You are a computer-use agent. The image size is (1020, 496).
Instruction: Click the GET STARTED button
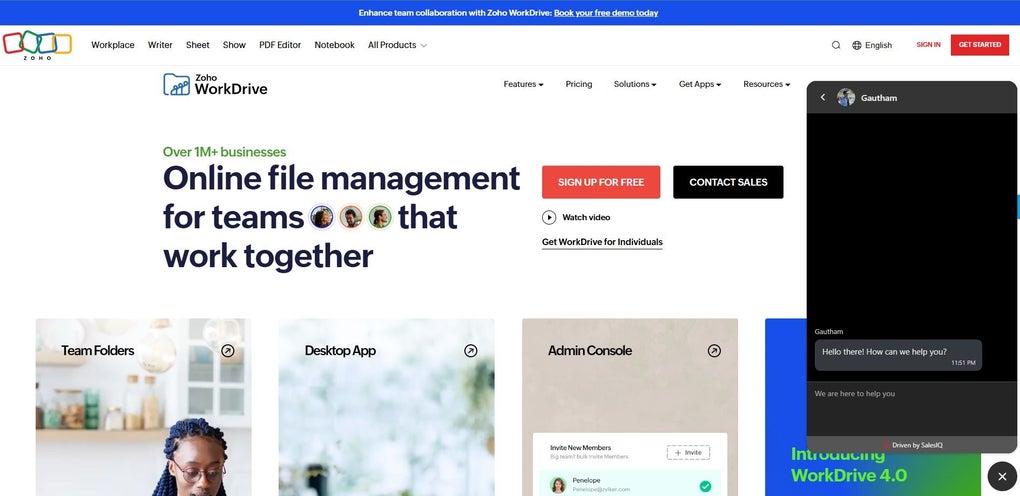click(980, 45)
